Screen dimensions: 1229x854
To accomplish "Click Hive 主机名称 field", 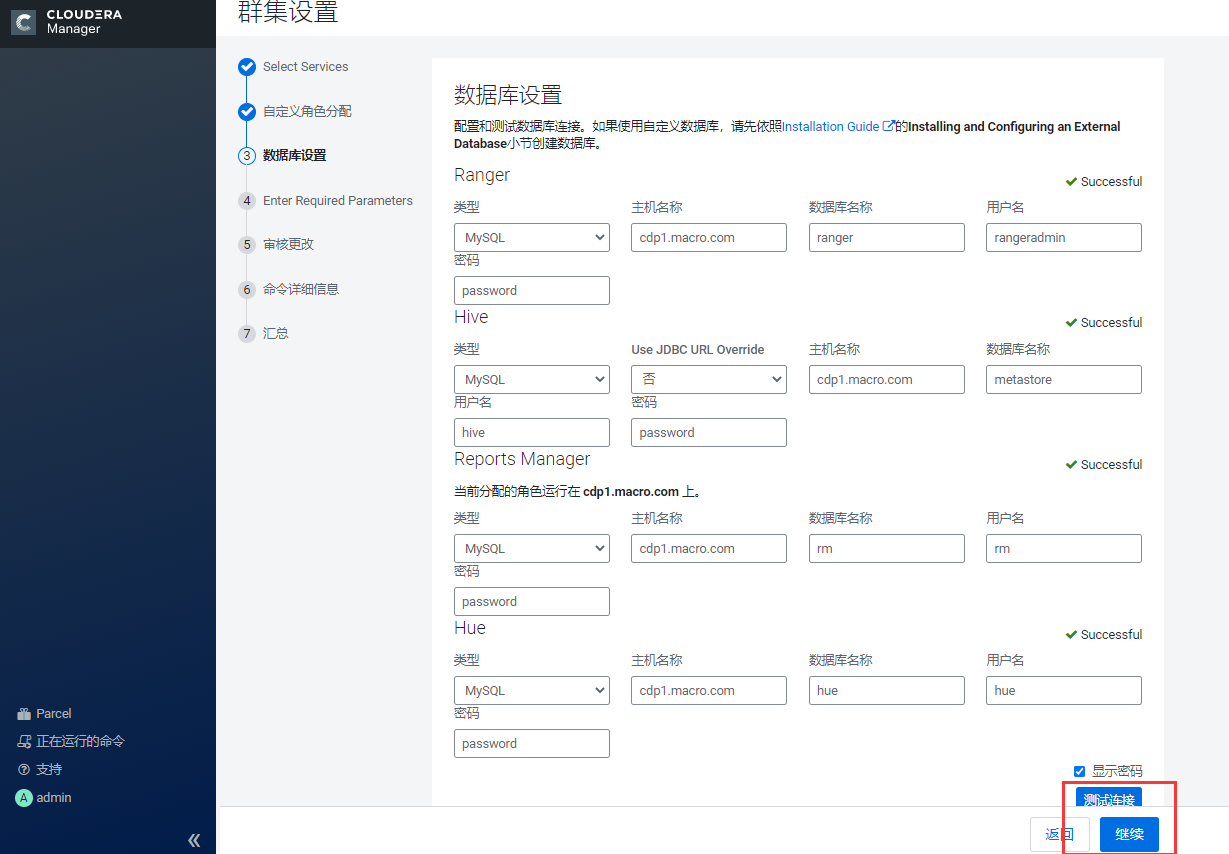I will 887,379.
